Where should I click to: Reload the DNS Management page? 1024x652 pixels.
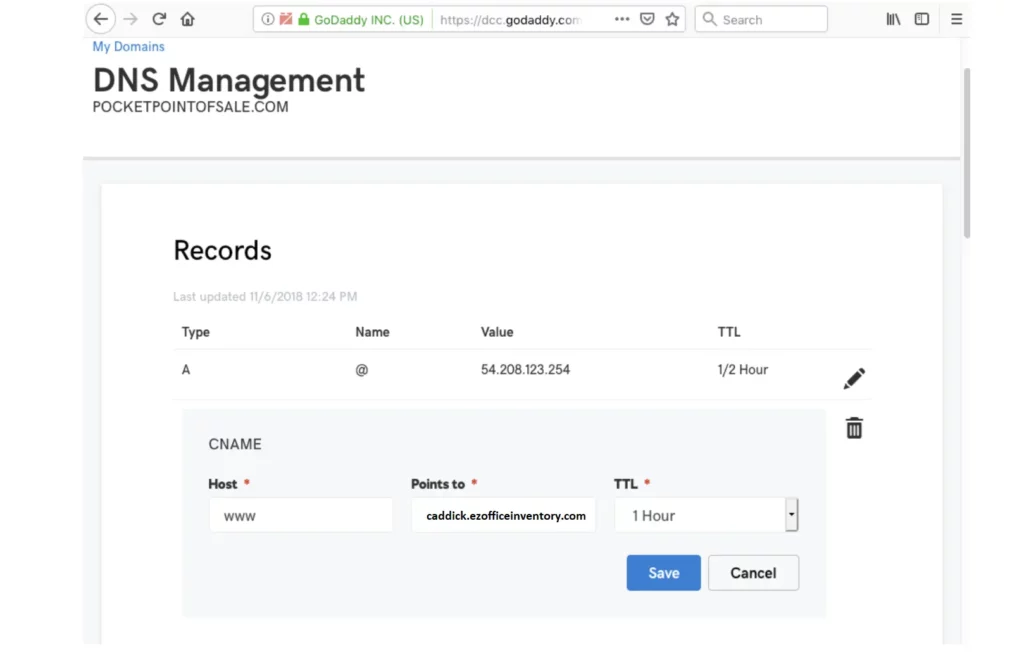coord(158,18)
